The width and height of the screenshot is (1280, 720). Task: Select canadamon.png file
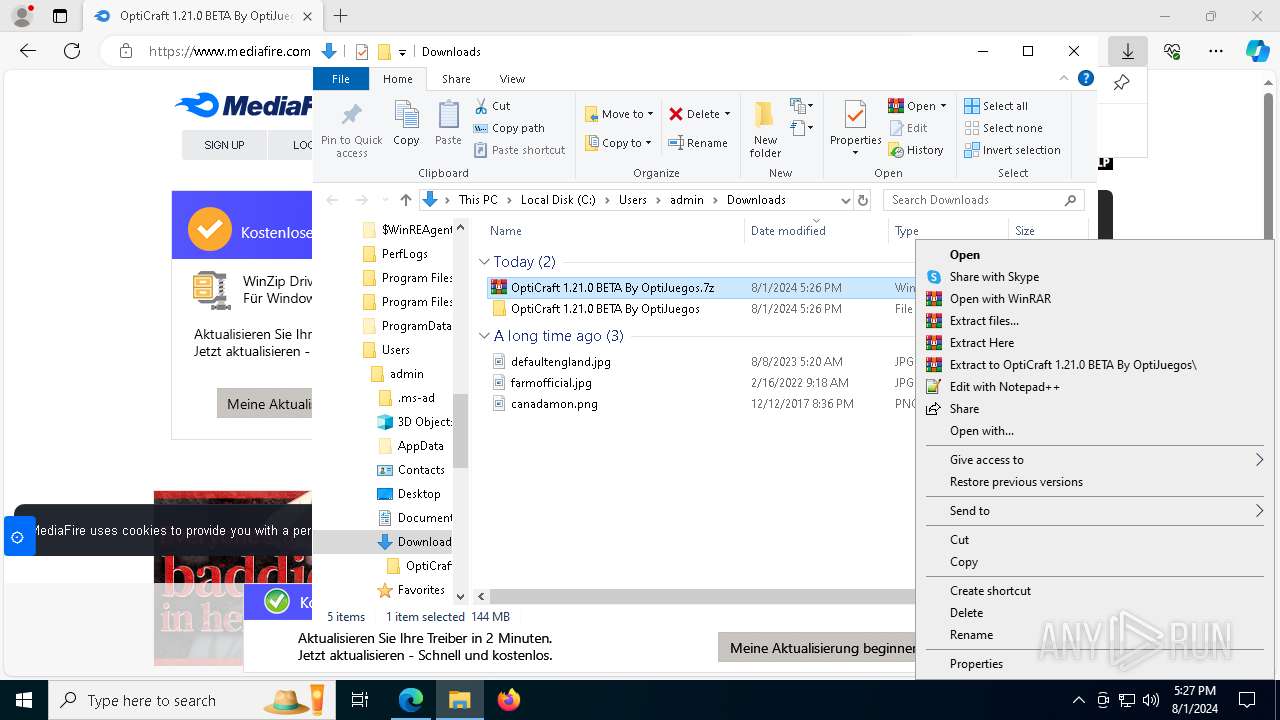click(x=554, y=405)
